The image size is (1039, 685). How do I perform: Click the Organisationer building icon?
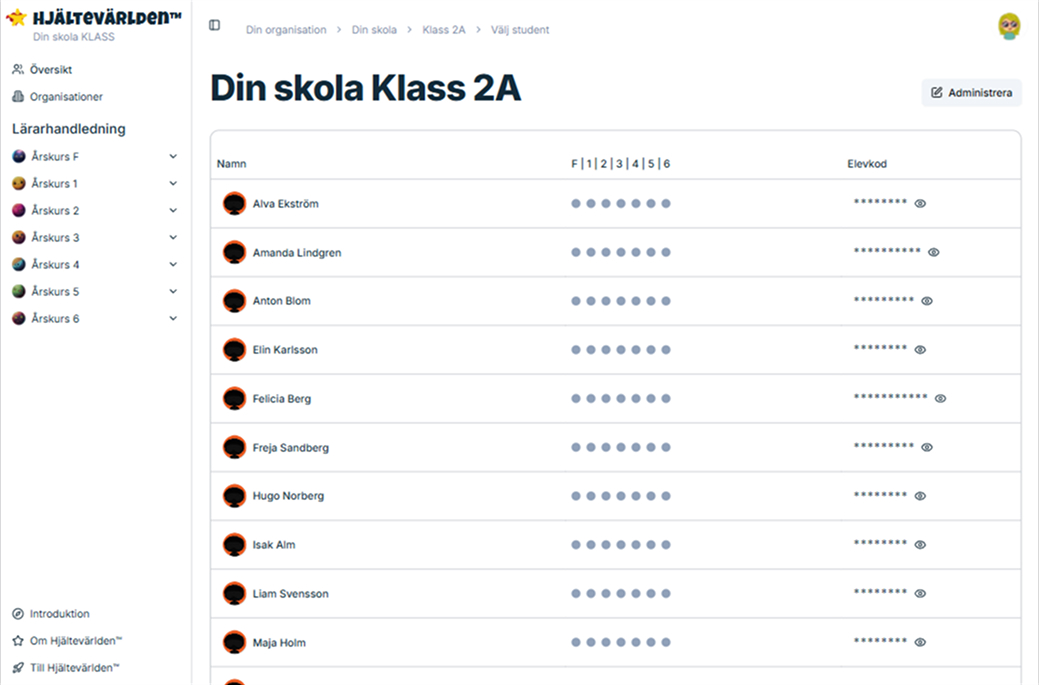pyautogui.click(x=16, y=96)
